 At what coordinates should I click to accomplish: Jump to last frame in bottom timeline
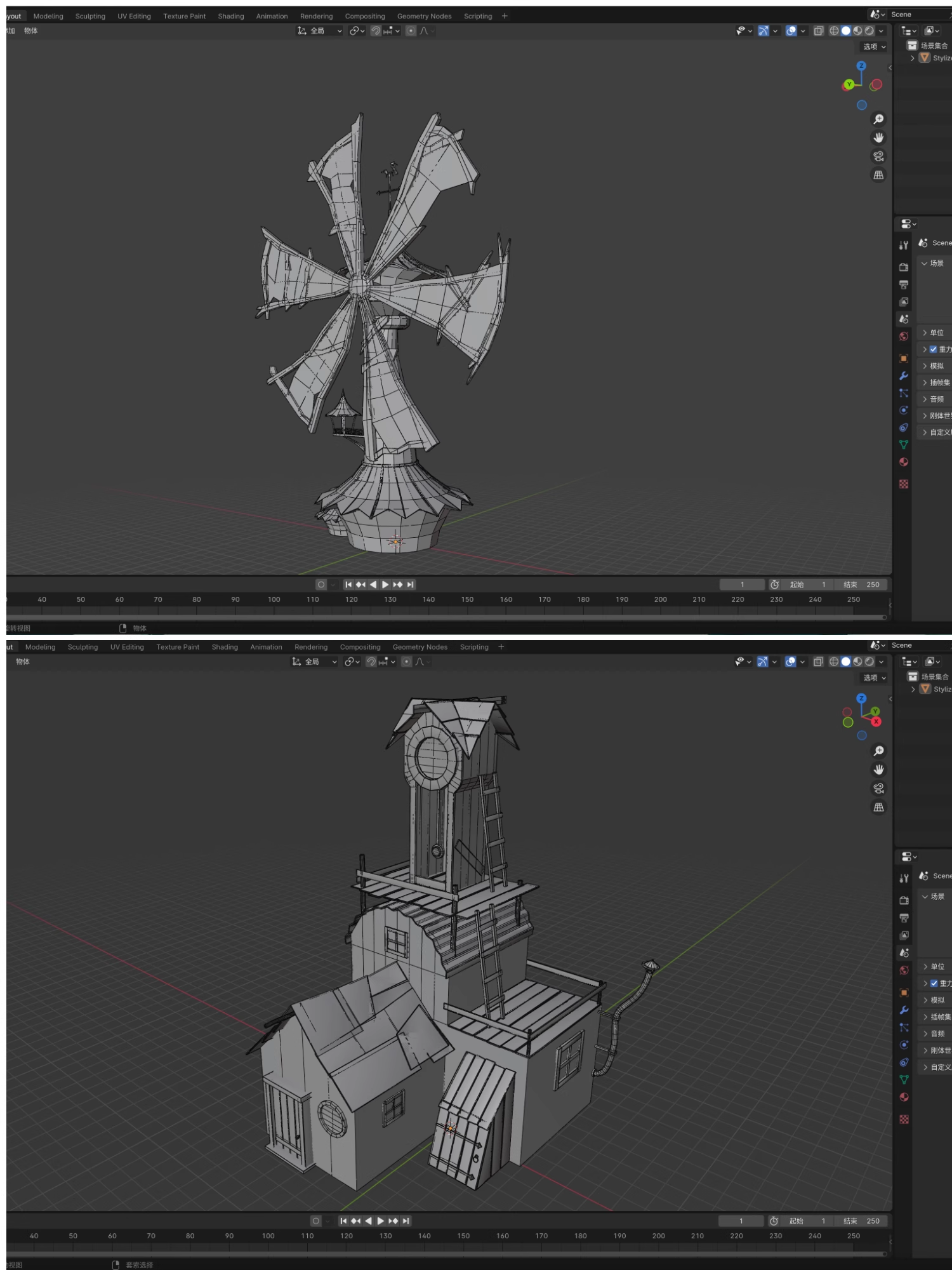point(406,1221)
